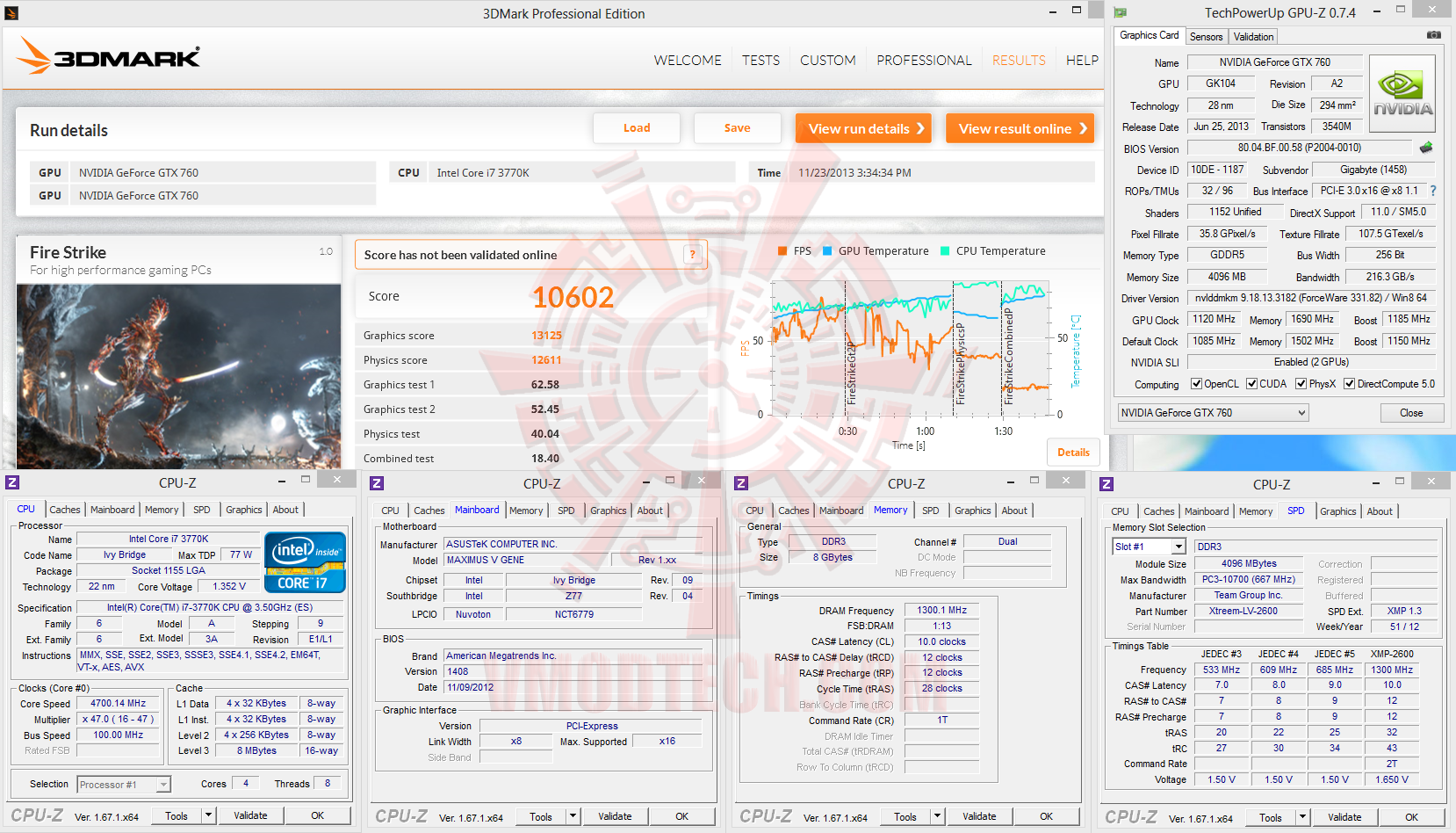Toggle the OpenCL checkbox in GPU-Z

click(1196, 384)
